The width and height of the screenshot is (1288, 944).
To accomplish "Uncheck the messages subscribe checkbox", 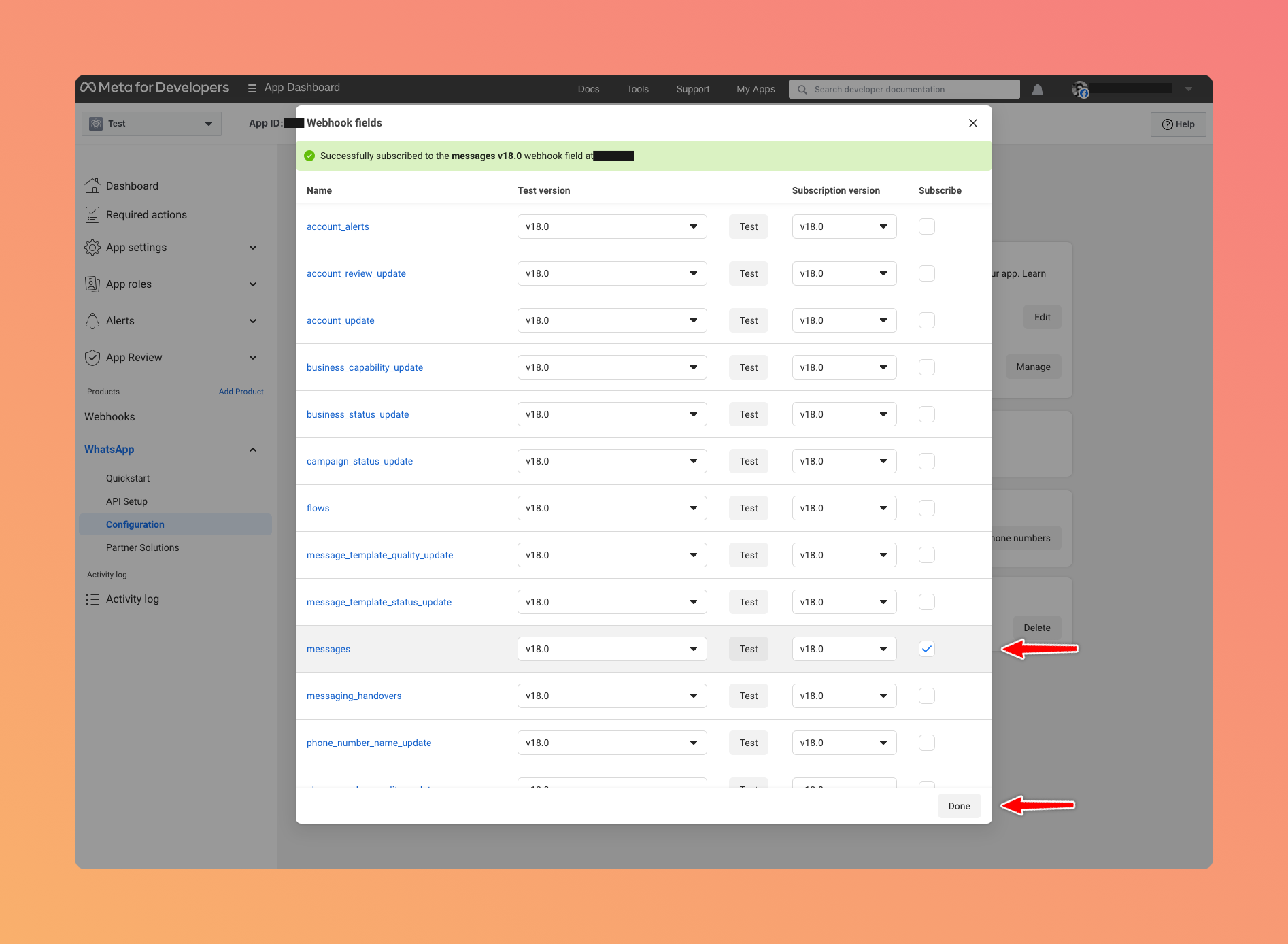I will pos(926,649).
